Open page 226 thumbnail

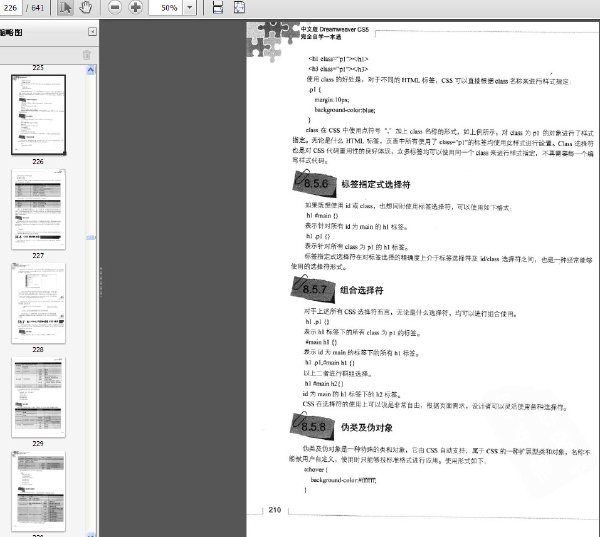(38, 115)
